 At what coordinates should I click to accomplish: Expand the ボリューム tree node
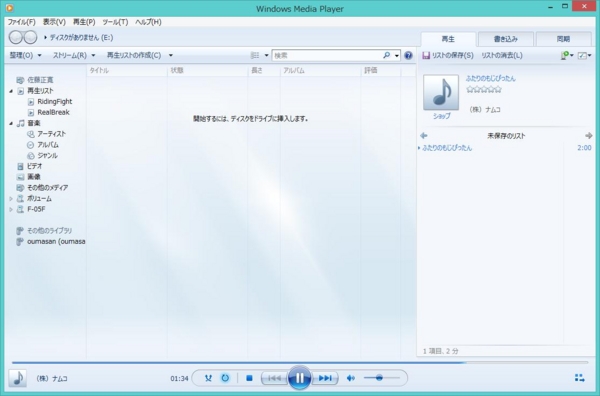[x=11, y=199]
